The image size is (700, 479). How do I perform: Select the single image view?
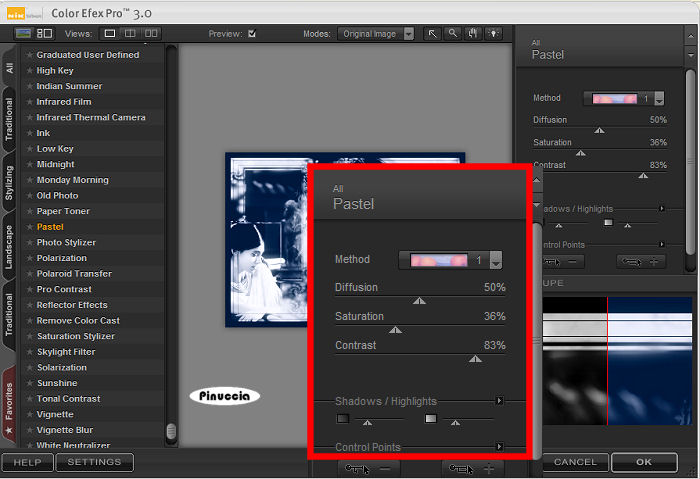pos(110,33)
